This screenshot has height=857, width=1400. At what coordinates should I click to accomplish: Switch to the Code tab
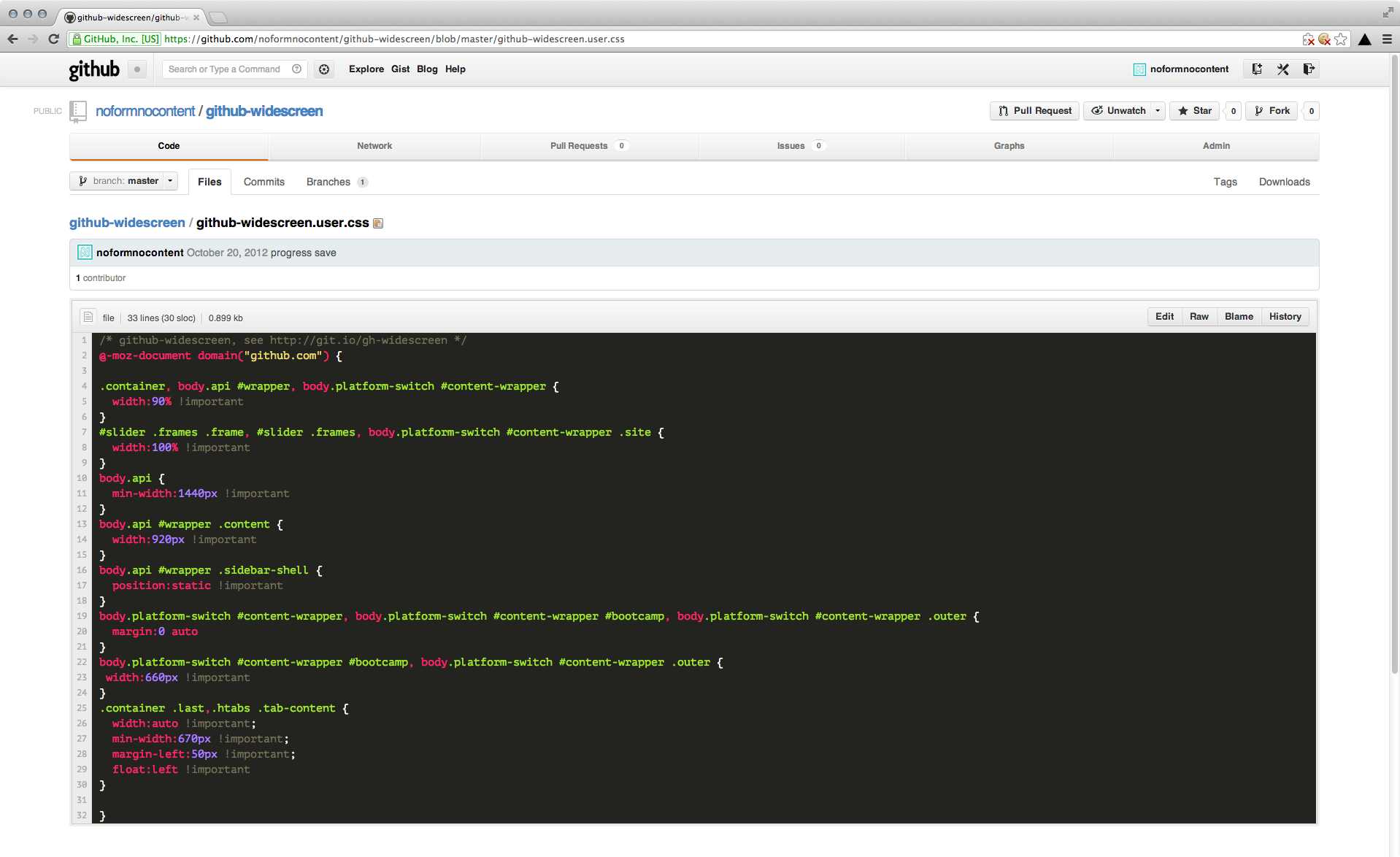[x=169, y=146]
